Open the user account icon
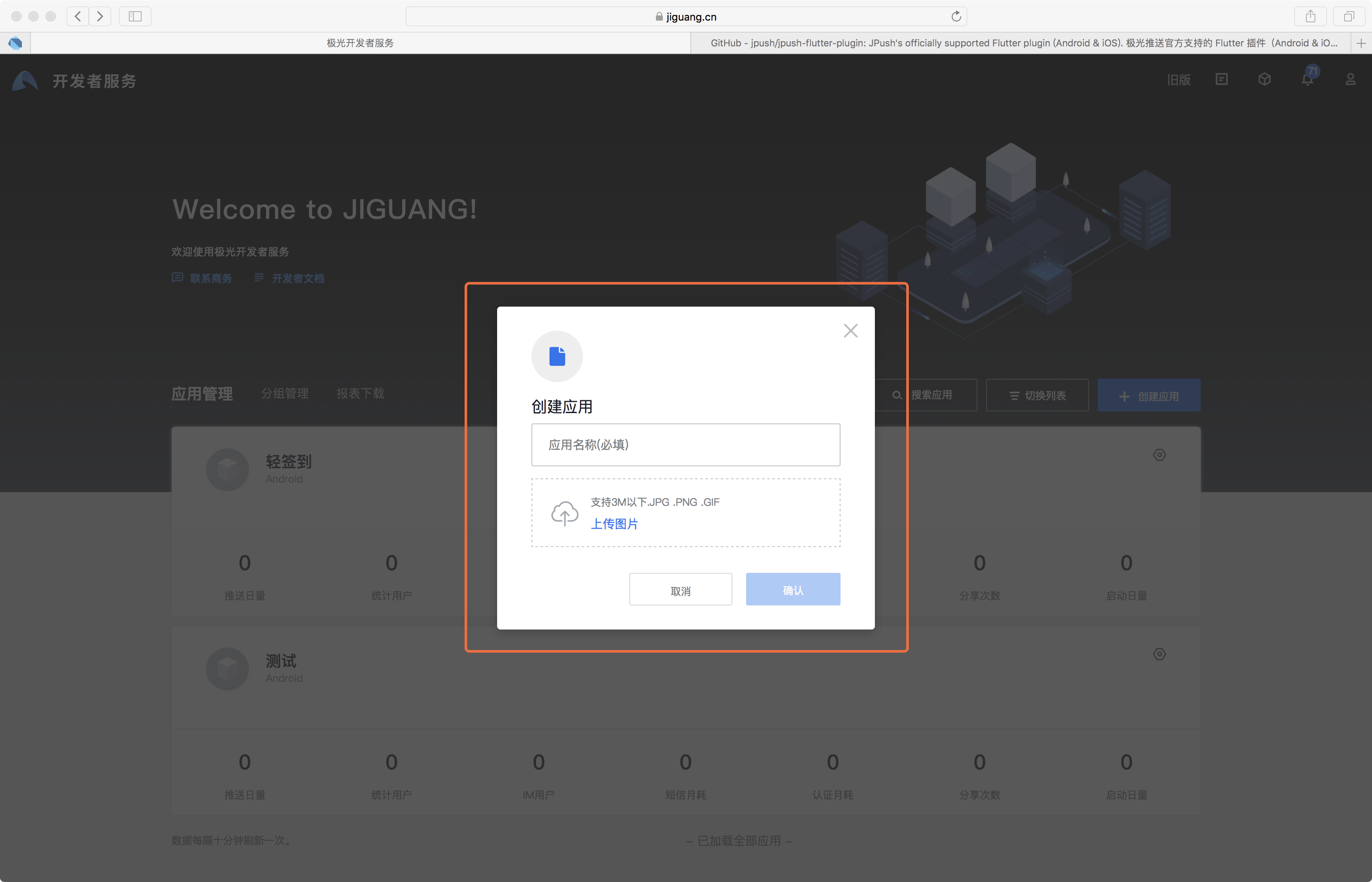The width and height of the screenshot is (1372, 882). click(x=1350, y=79)
